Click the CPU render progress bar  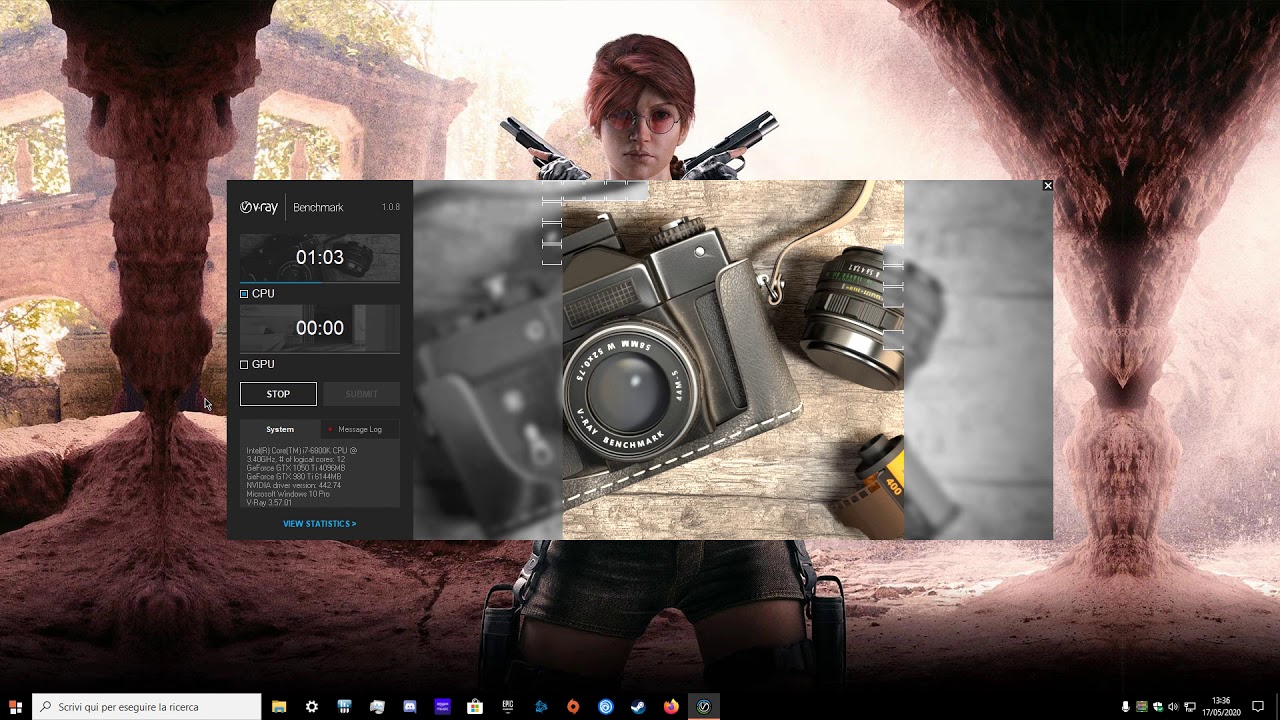320,282
